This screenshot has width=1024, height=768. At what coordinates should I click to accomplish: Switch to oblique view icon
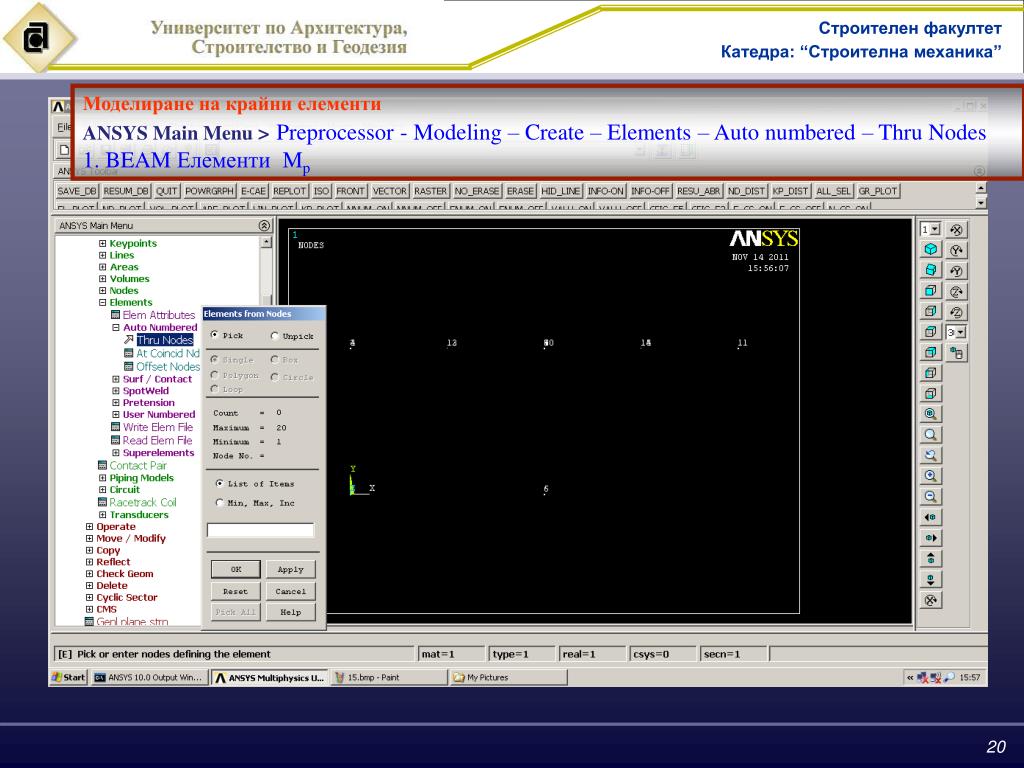pos(931,270)
